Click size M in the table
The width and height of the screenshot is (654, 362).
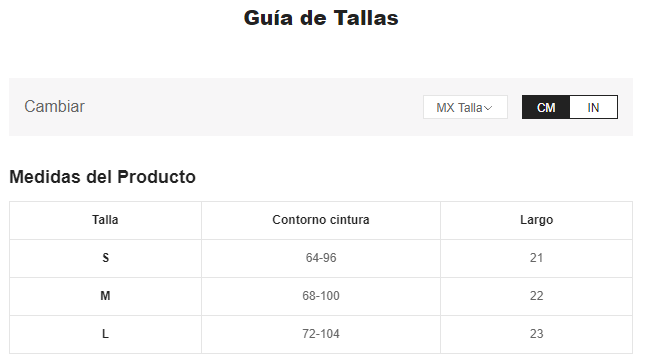(105, 296)
